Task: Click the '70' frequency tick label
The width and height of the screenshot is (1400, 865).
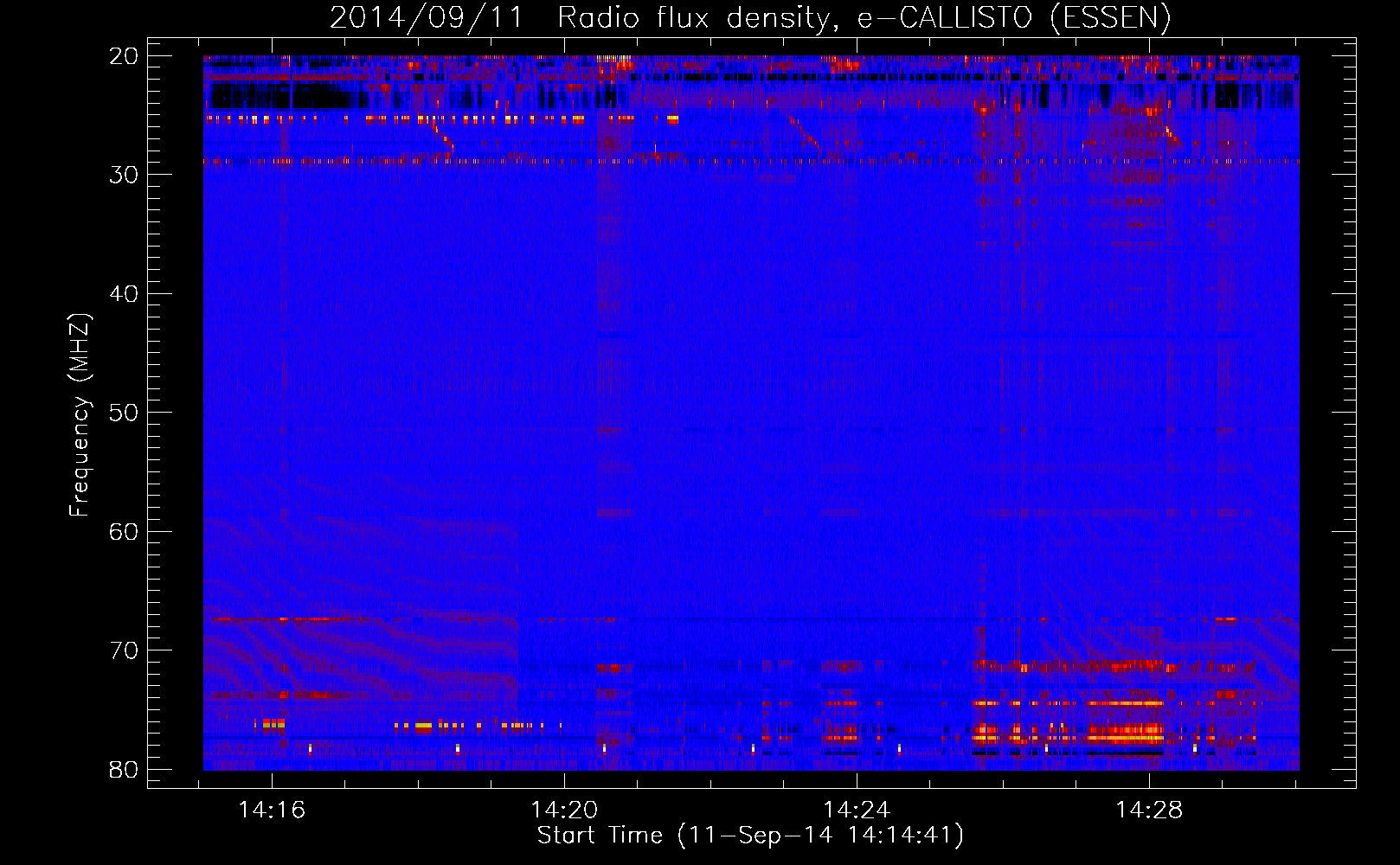Action: (x=125, y=650)
